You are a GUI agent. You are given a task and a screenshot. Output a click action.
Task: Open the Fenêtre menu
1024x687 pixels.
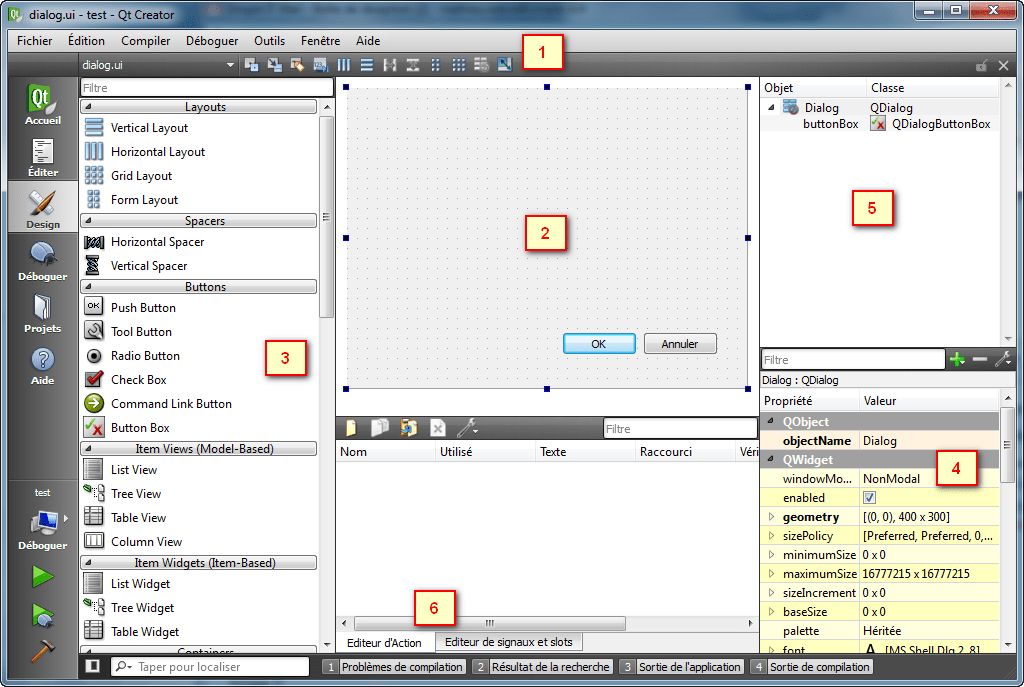[x=320, y=40]
